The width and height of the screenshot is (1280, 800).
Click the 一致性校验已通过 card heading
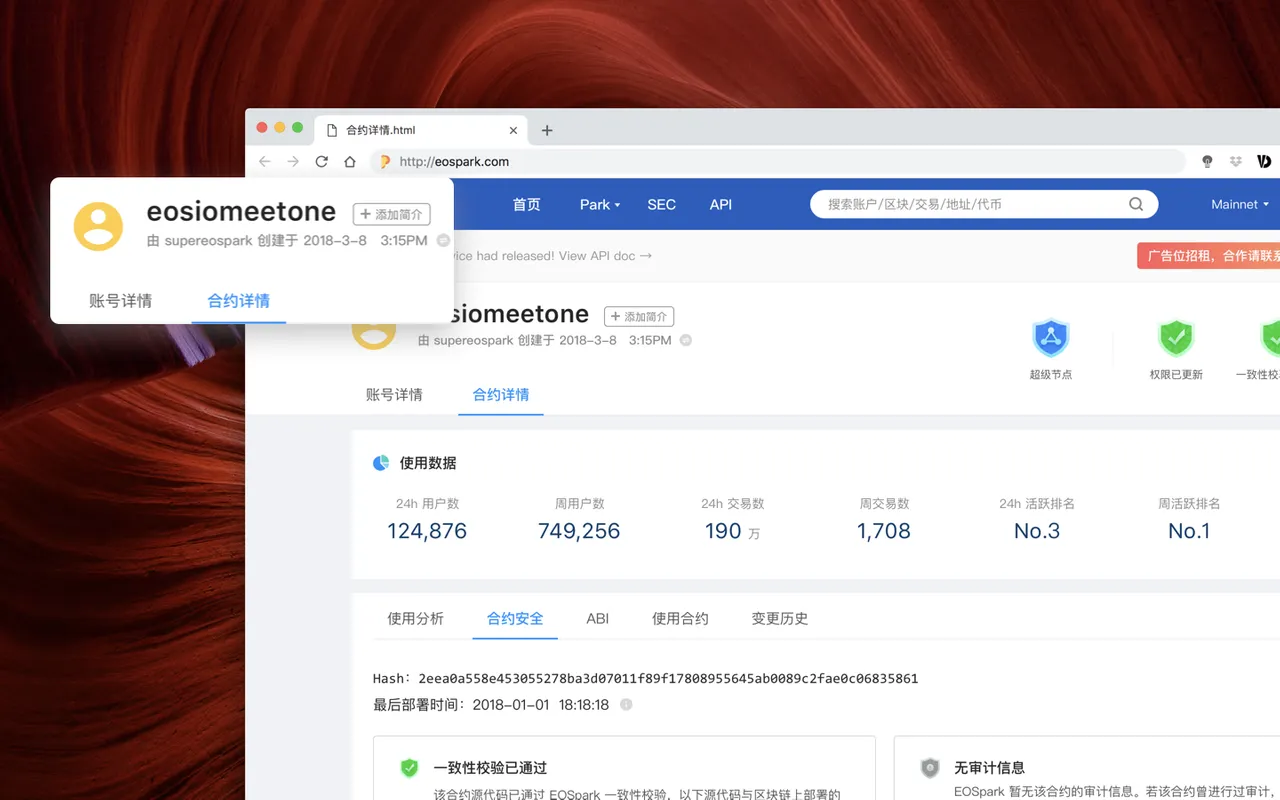click(490, 768)
